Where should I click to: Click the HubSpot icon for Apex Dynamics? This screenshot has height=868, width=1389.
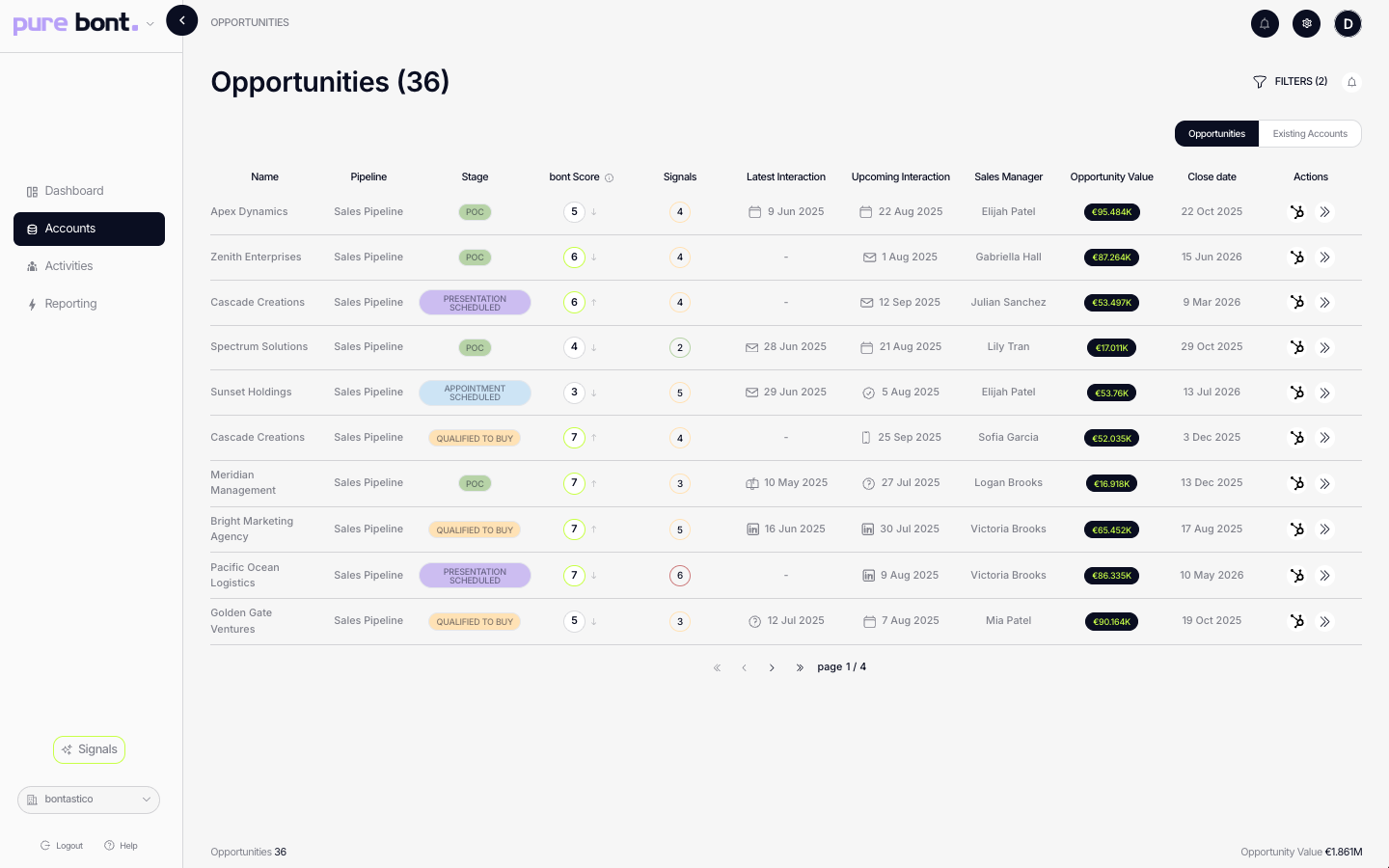(x=1297, y=212)
